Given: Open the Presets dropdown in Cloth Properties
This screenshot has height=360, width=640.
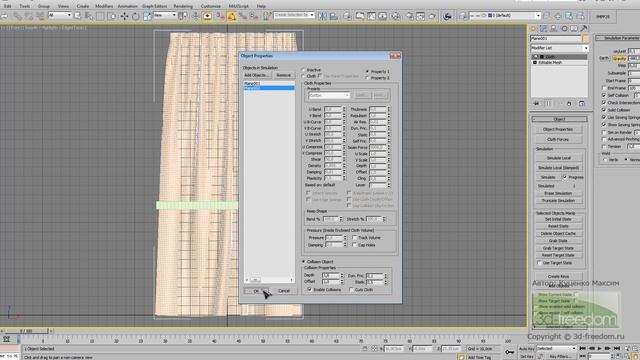Looking at the screenshot, I should tap(329, 96).
